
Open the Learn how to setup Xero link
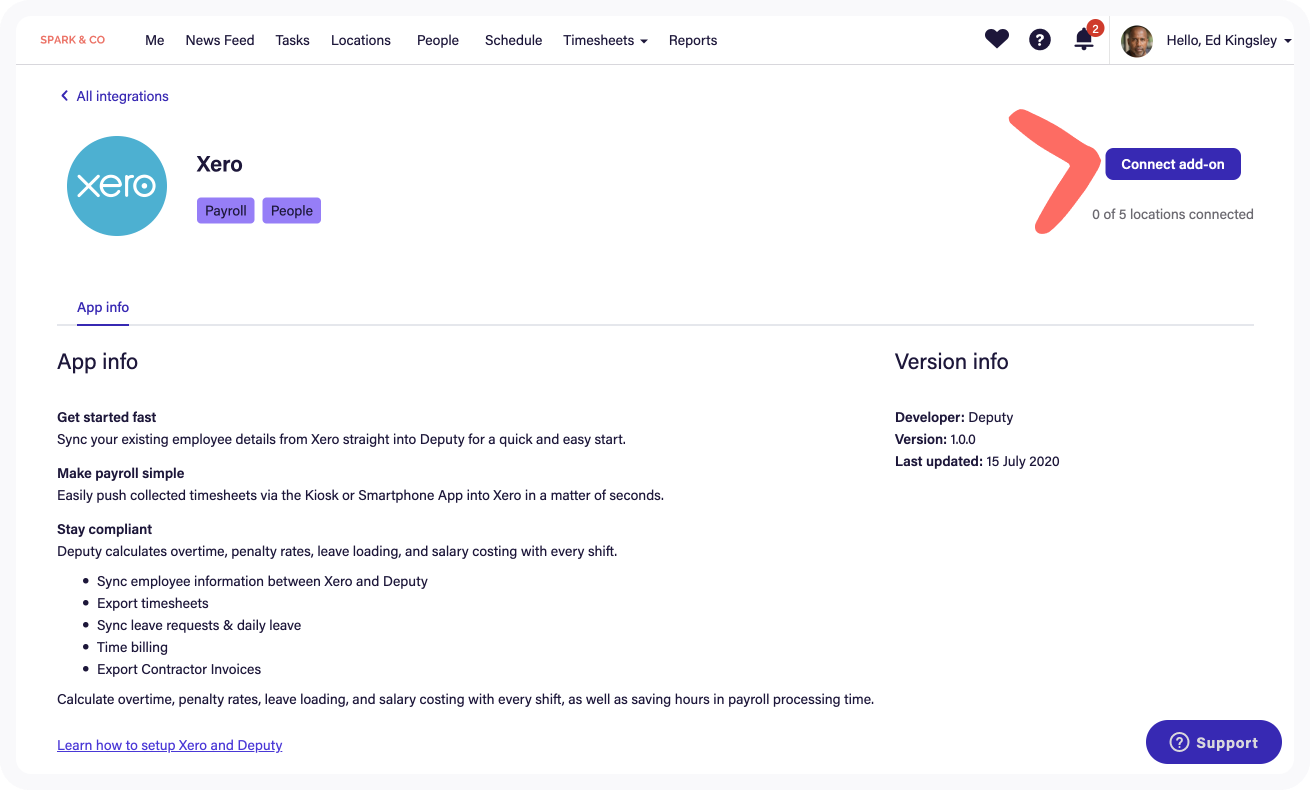pos(169,745)
